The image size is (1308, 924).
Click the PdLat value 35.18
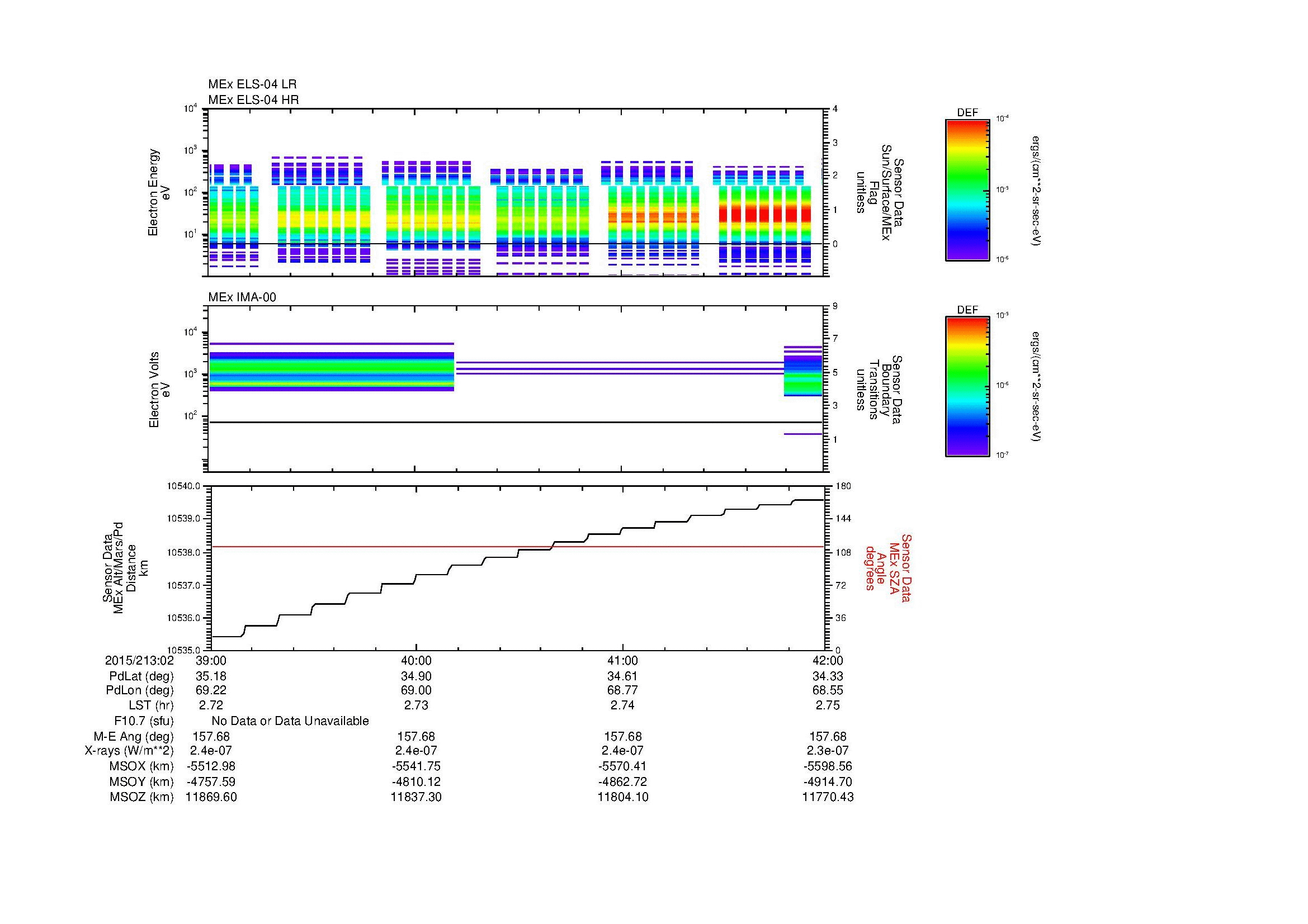tap(211, 676)
